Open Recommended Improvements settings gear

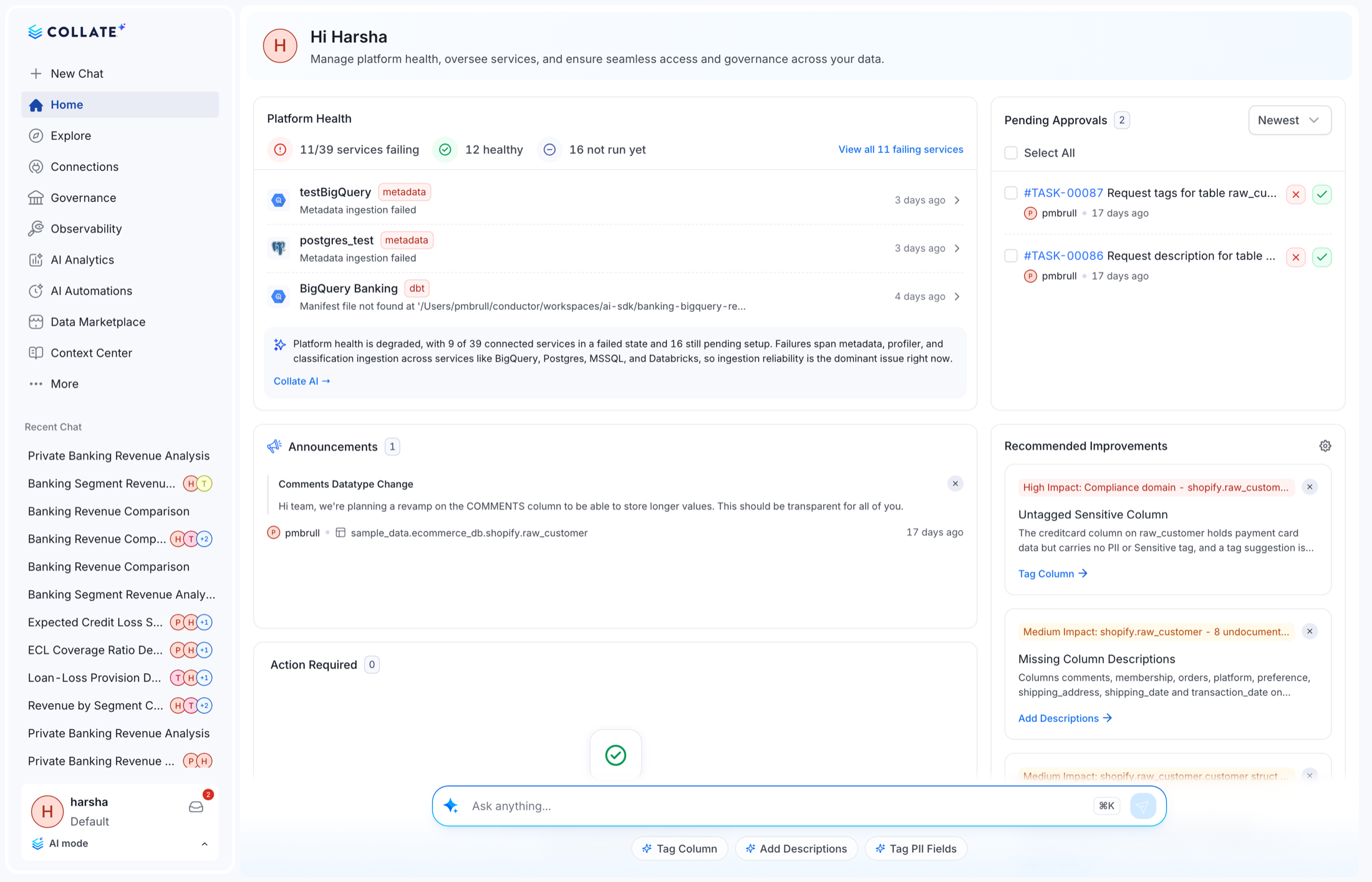(x=1325, y=446)
